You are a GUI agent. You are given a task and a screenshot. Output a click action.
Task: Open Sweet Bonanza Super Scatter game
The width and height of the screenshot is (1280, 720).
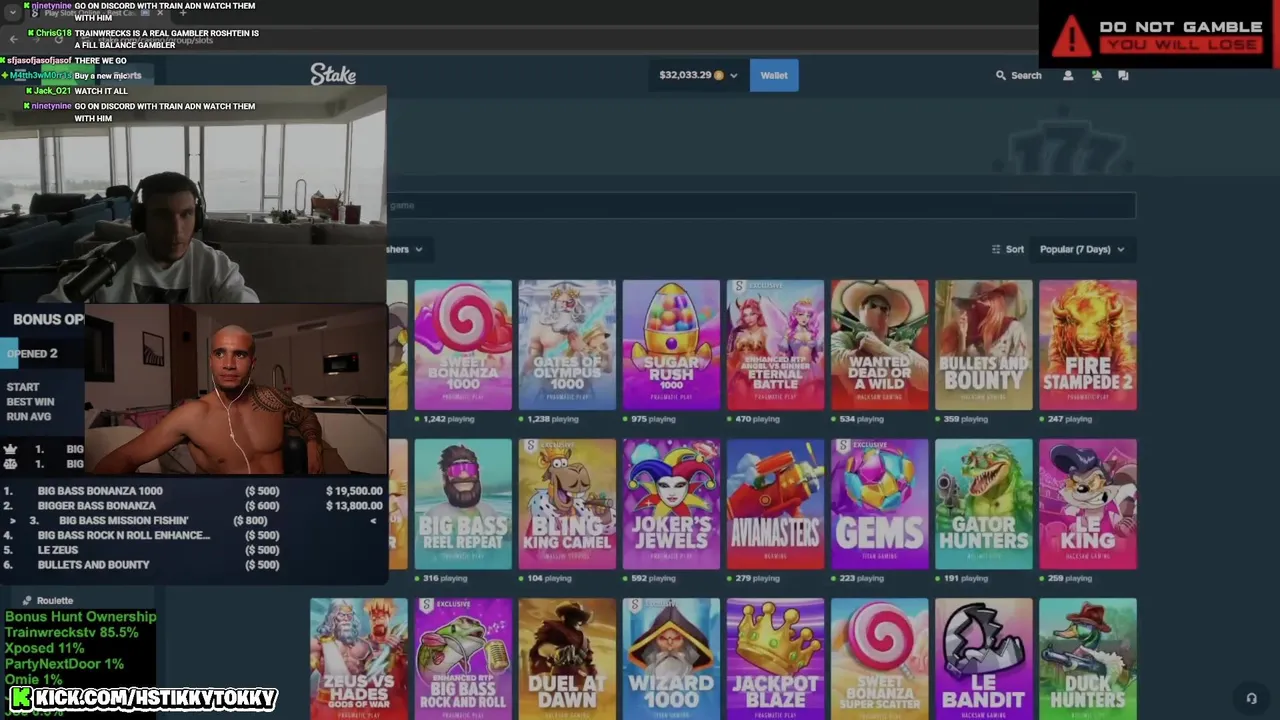(879, 658)
